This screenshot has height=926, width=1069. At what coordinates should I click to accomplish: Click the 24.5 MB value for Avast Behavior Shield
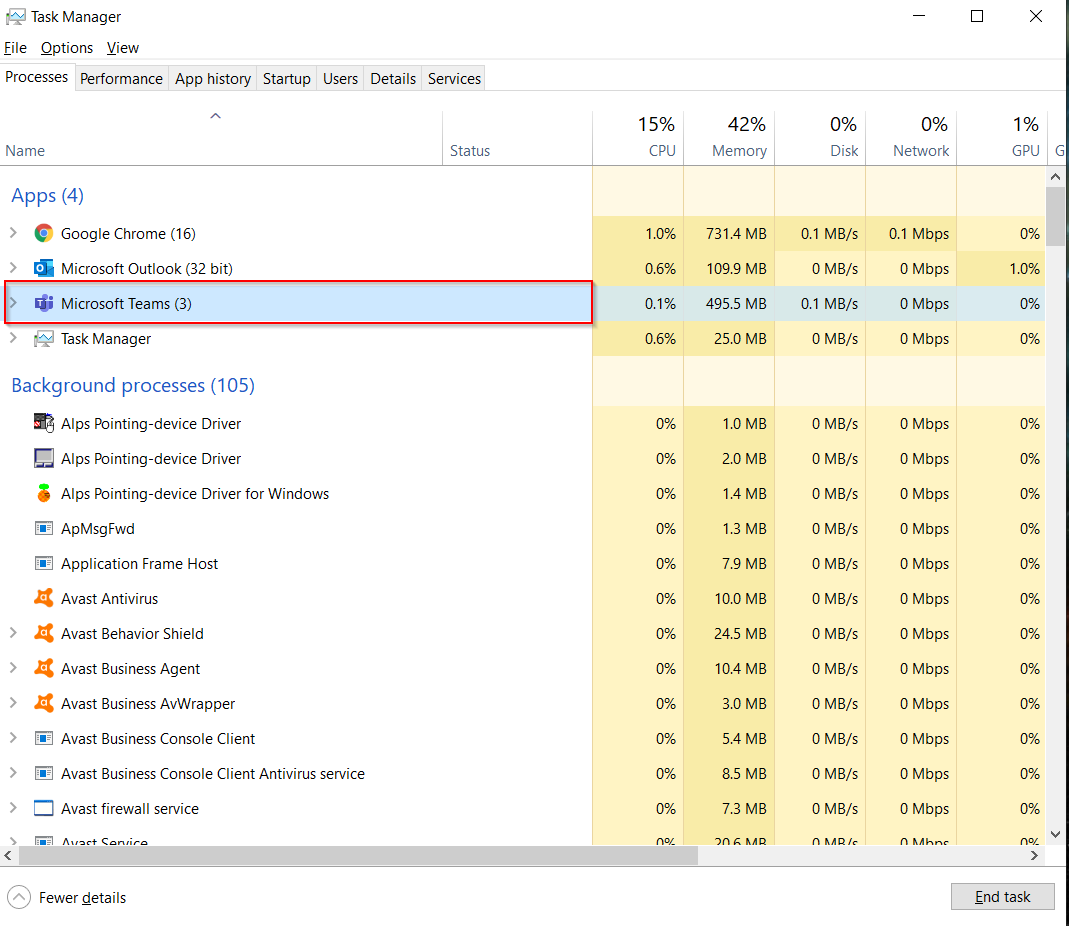coord(740,633)
